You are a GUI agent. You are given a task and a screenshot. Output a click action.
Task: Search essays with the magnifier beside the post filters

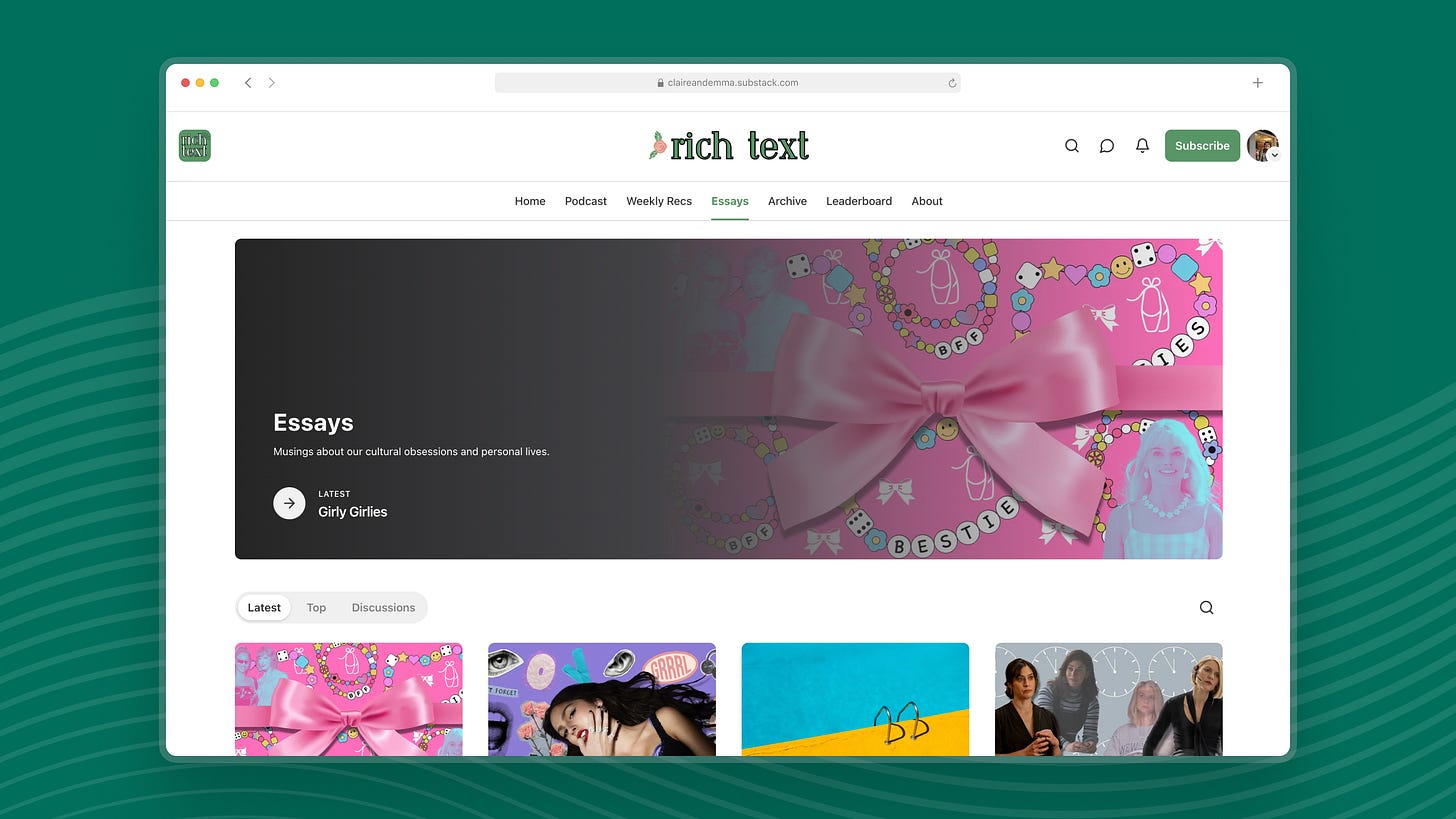(1207, 607)
